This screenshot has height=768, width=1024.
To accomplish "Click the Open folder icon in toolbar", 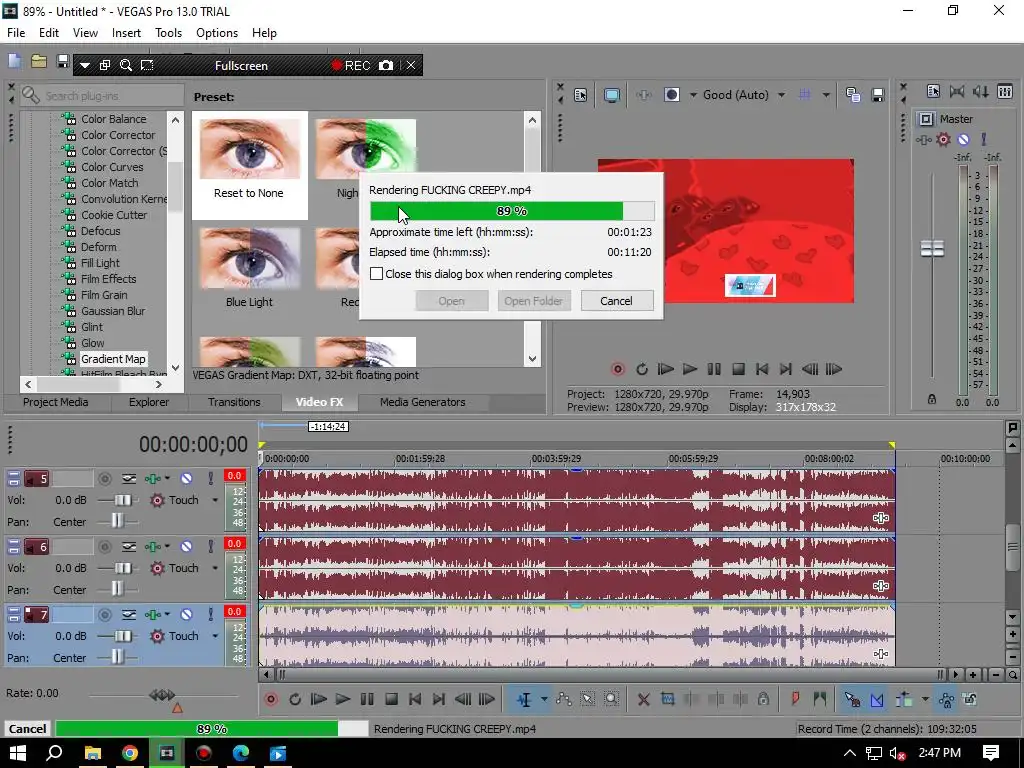I will point(39,62).
